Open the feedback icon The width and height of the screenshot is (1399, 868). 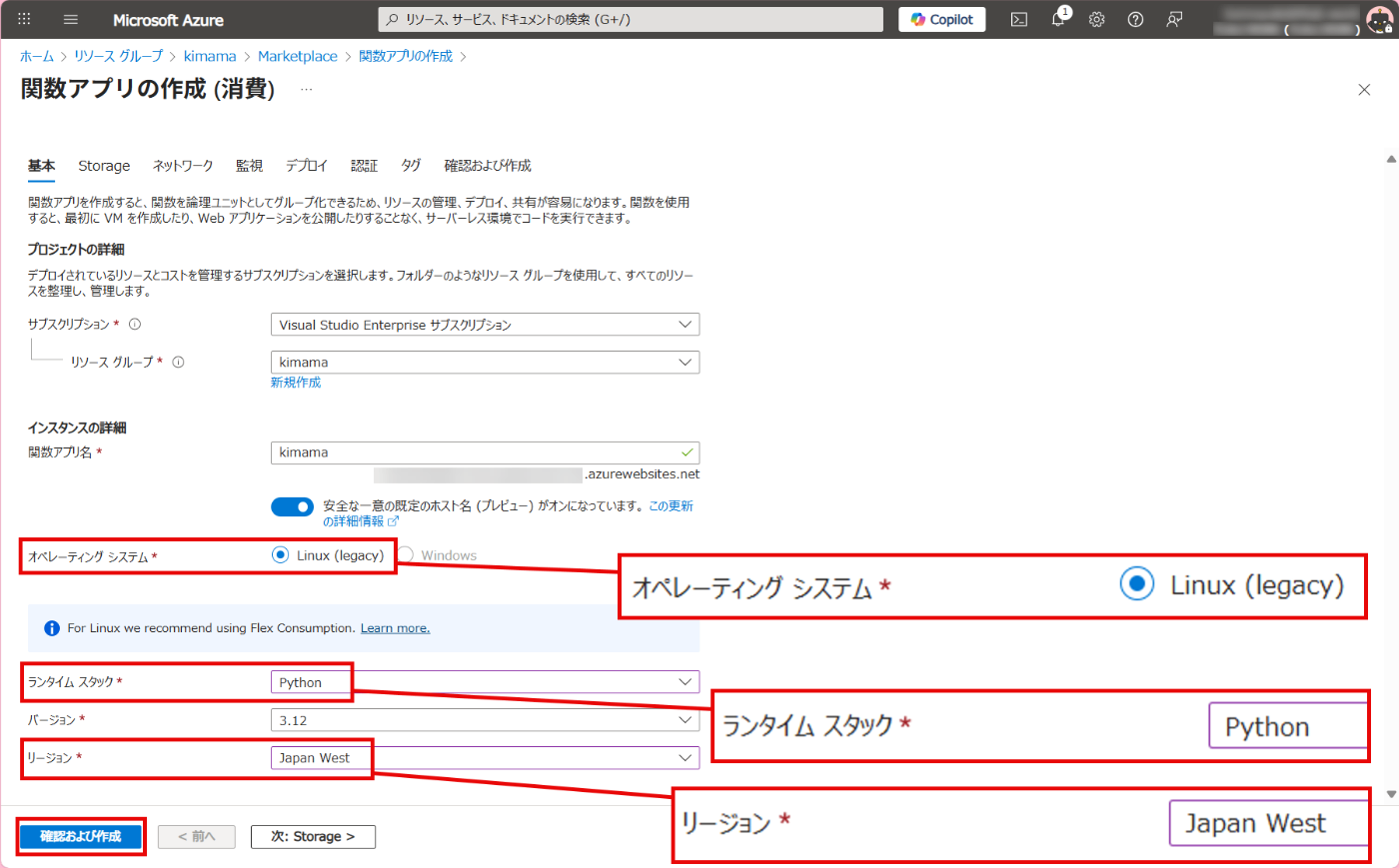click(1174, 19)
